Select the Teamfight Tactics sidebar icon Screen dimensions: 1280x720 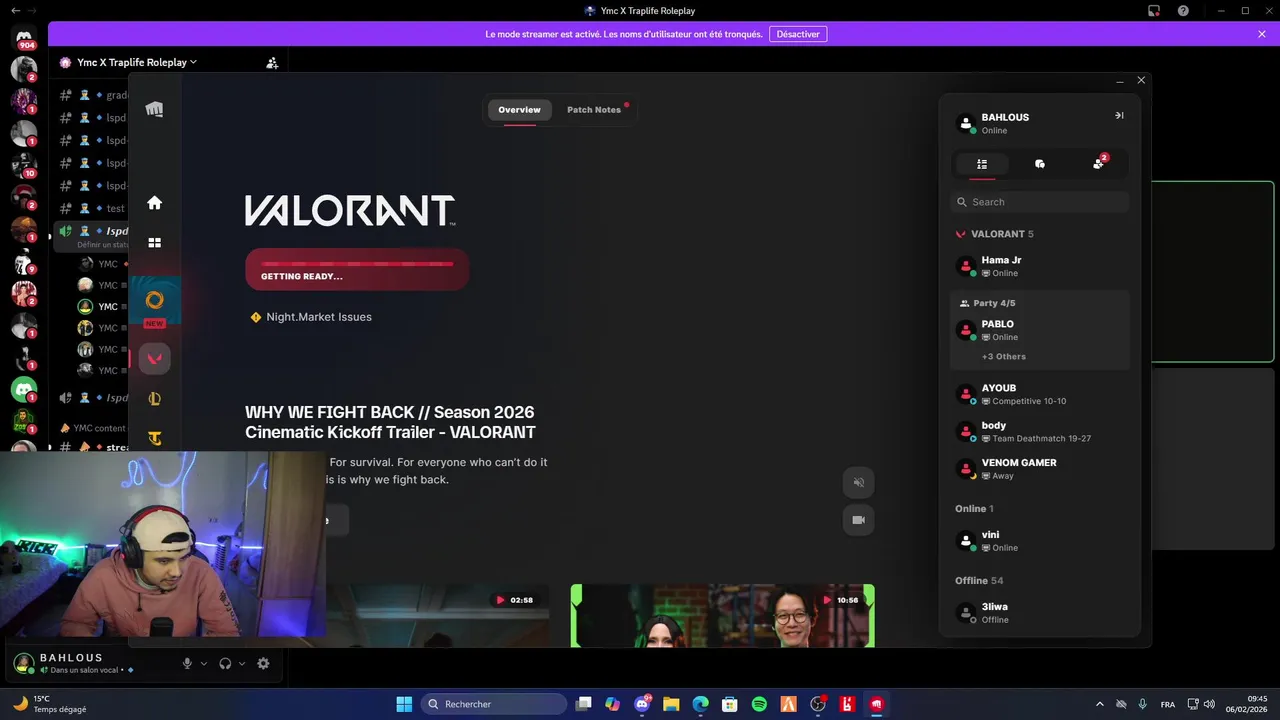click(x=154, y=438)
